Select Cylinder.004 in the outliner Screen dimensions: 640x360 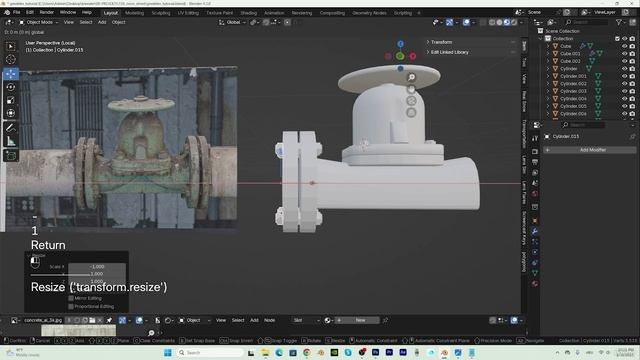(573, 98)
